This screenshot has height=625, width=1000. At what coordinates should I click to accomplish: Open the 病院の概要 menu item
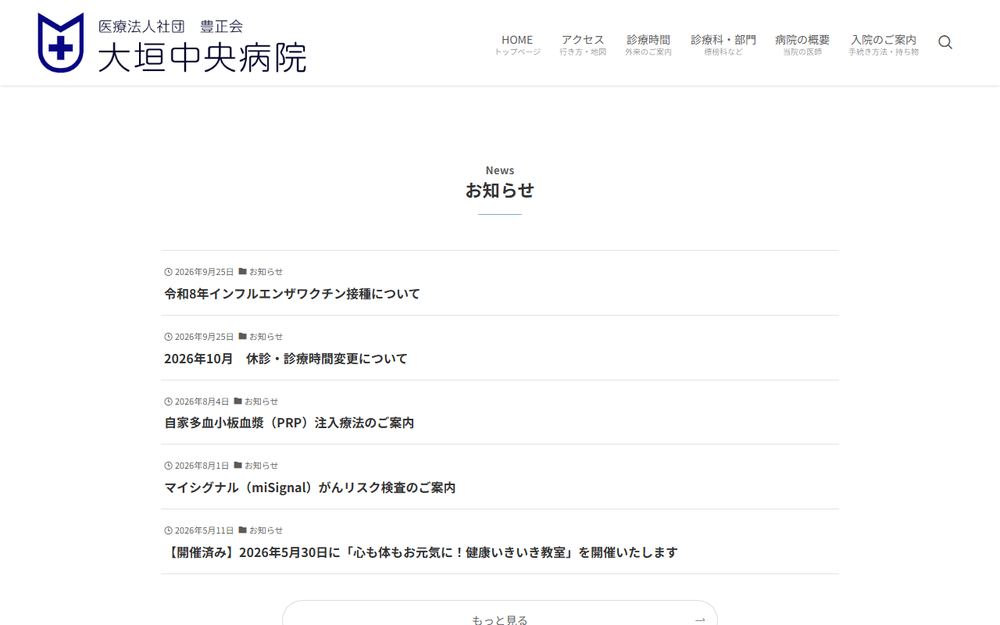(x=802, y=44)
